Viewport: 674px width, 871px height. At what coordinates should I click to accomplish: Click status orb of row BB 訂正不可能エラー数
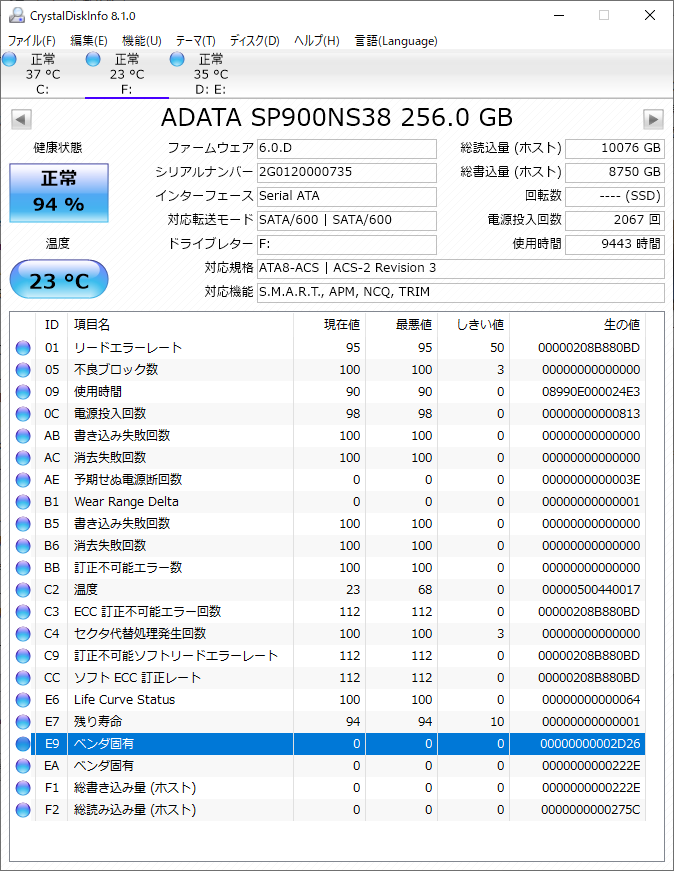coord(23,568)
